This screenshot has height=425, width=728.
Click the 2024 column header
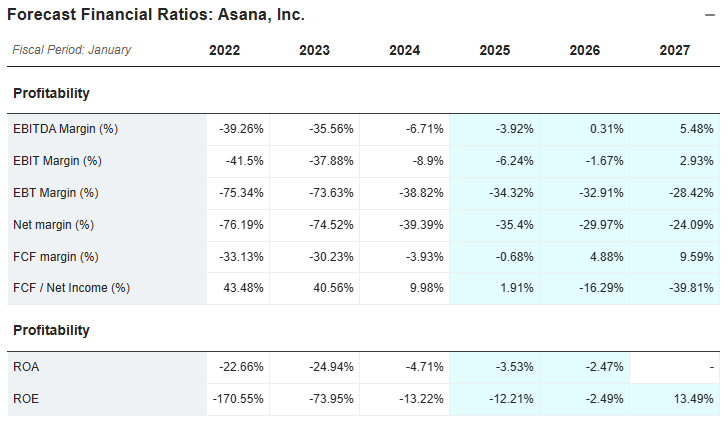[404, 50]
